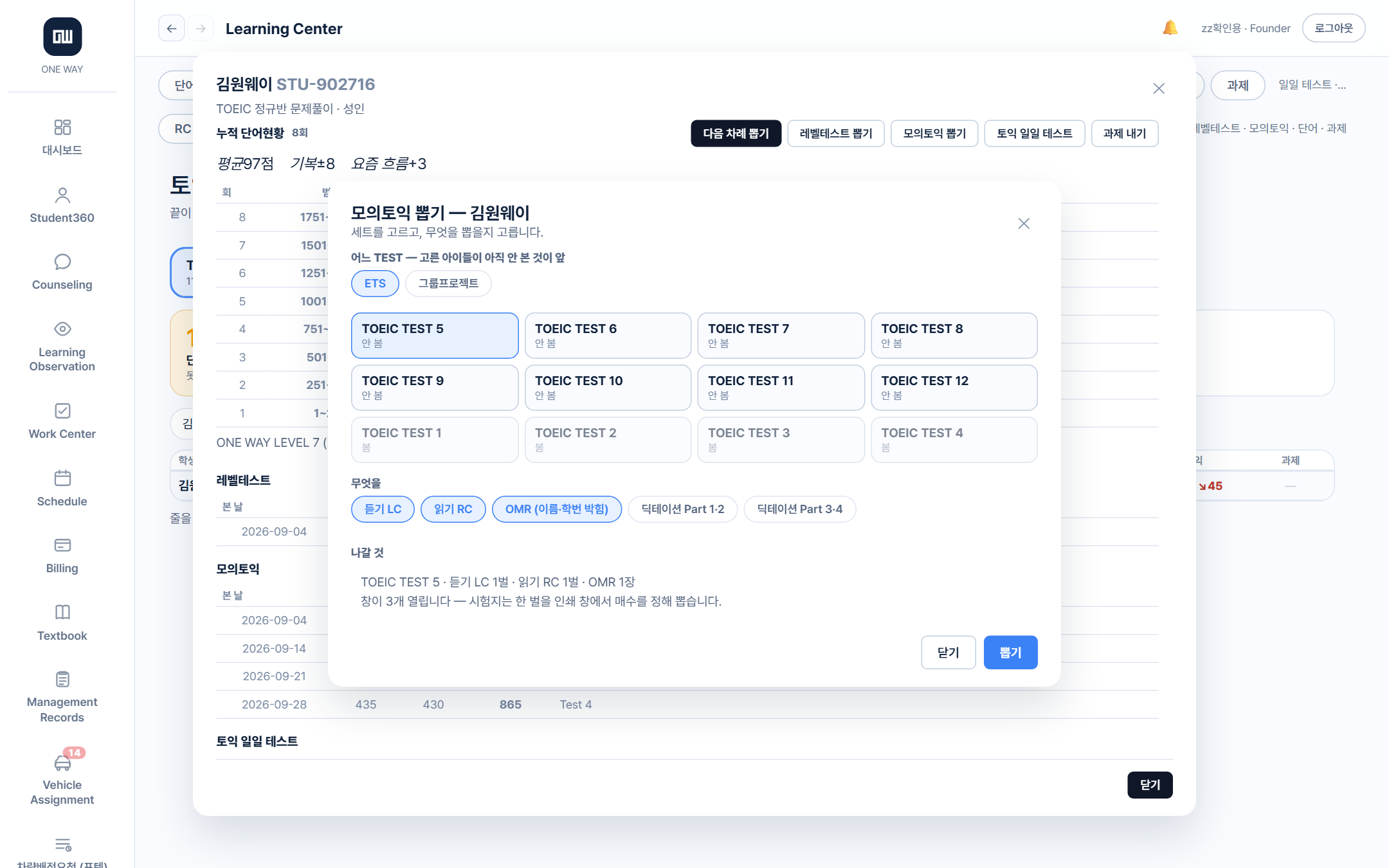This screenshot has width=1389, height=868.
Task: Open Schedule calendar icon
Action: pyautogui.click(x=62, y=478)
